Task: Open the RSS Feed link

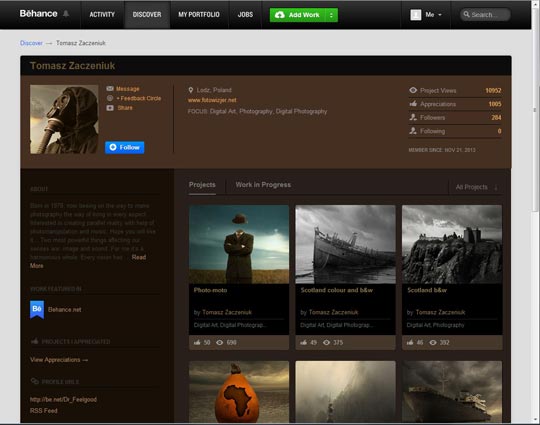Action: point(43,411)
